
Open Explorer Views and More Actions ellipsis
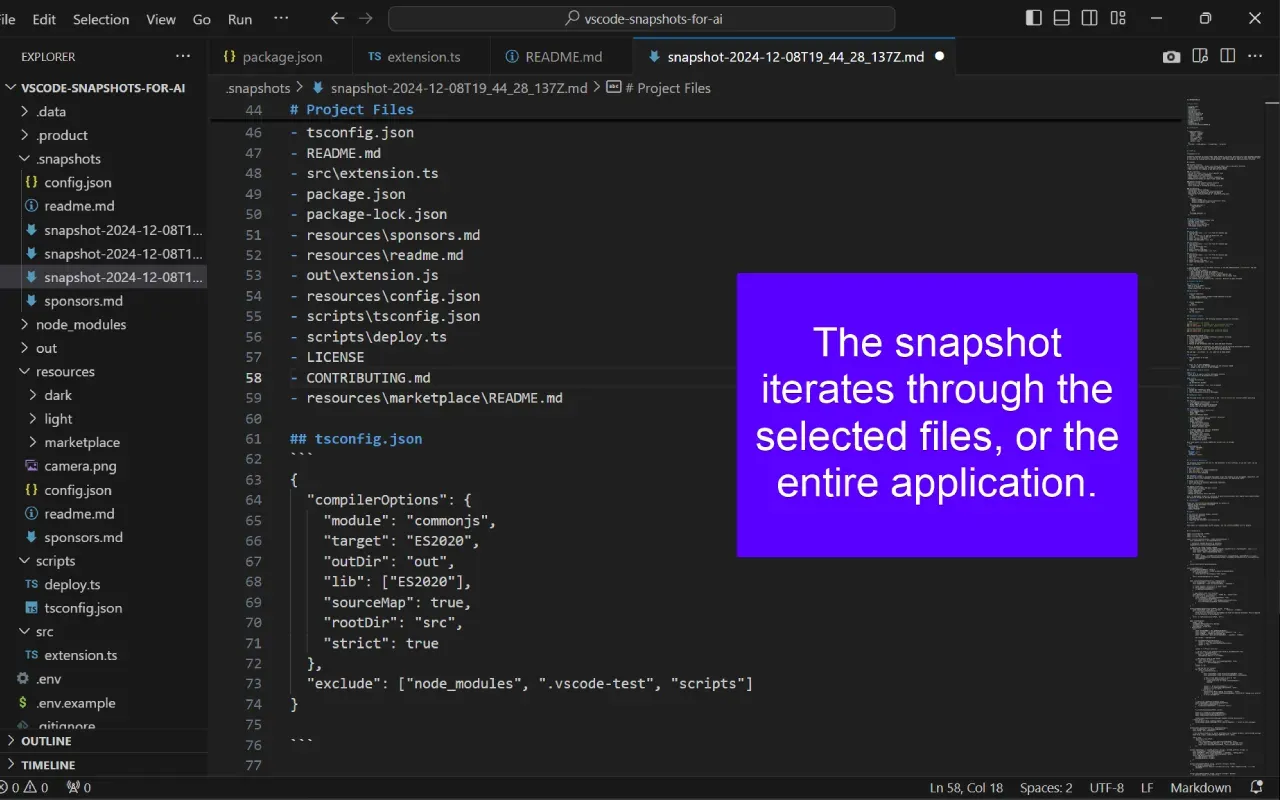(x=183, y=57)
